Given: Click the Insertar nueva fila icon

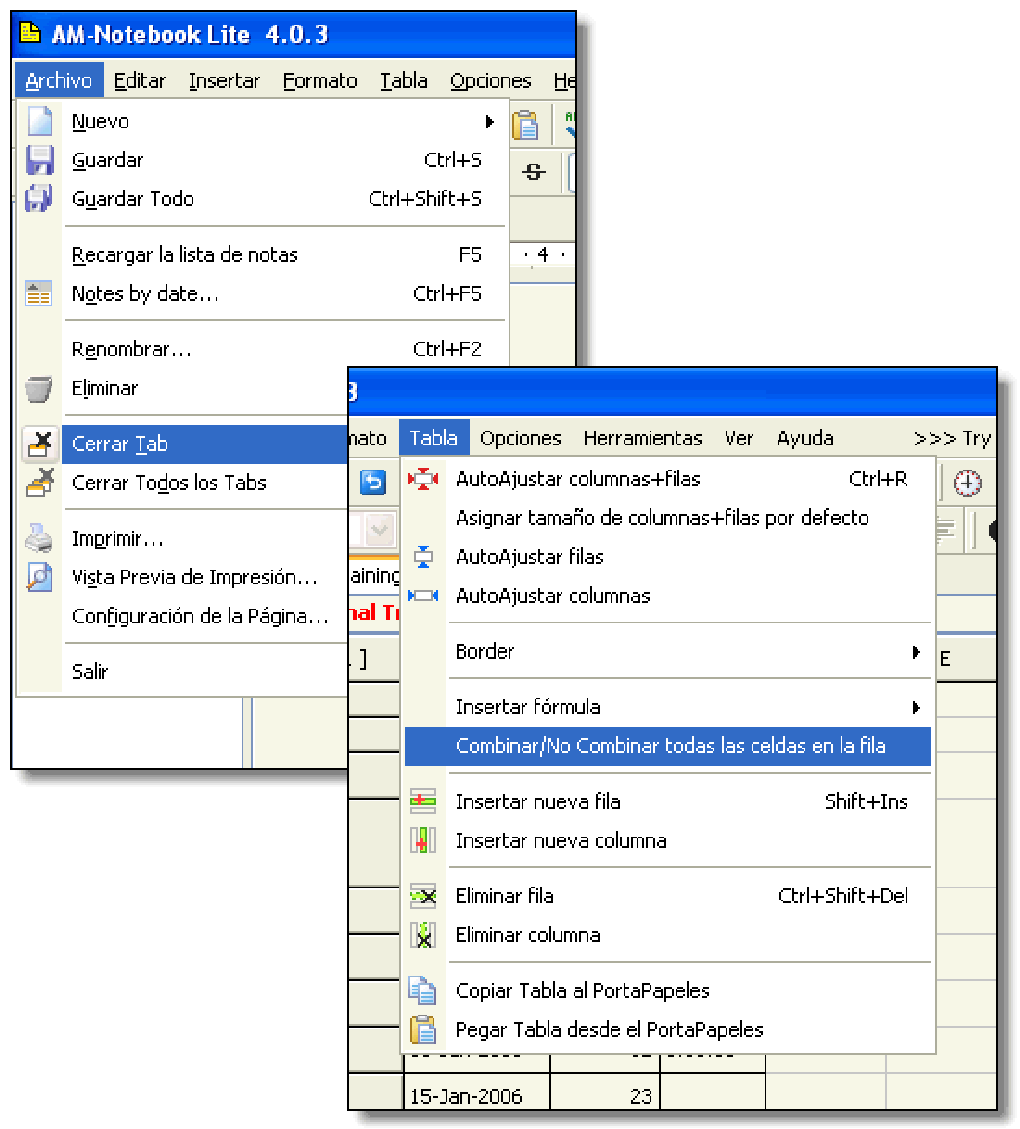Looking at the screenshot, I should coord(424,801).
